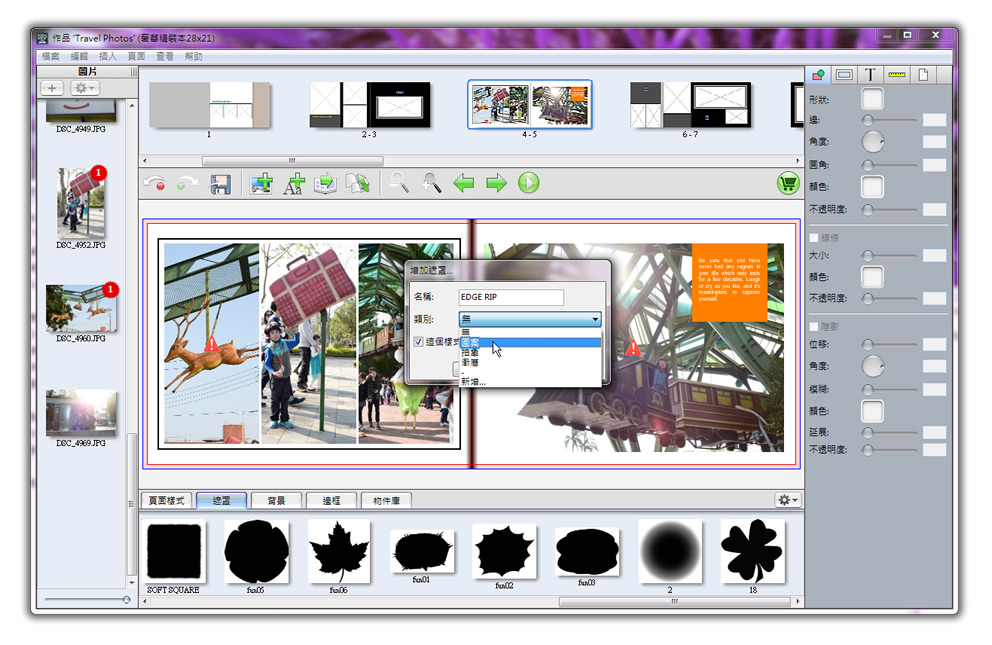Open gear settings dropdown in photo panel
The width and height of the screenshot is (992, 645).
click(84, 88)
